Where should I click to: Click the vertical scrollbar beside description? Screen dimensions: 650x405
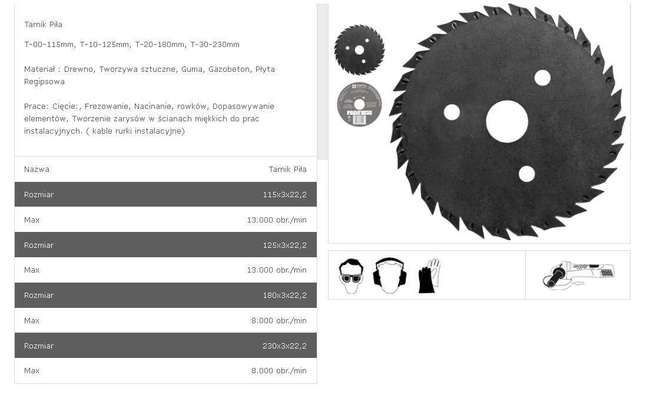click(323, 81)
